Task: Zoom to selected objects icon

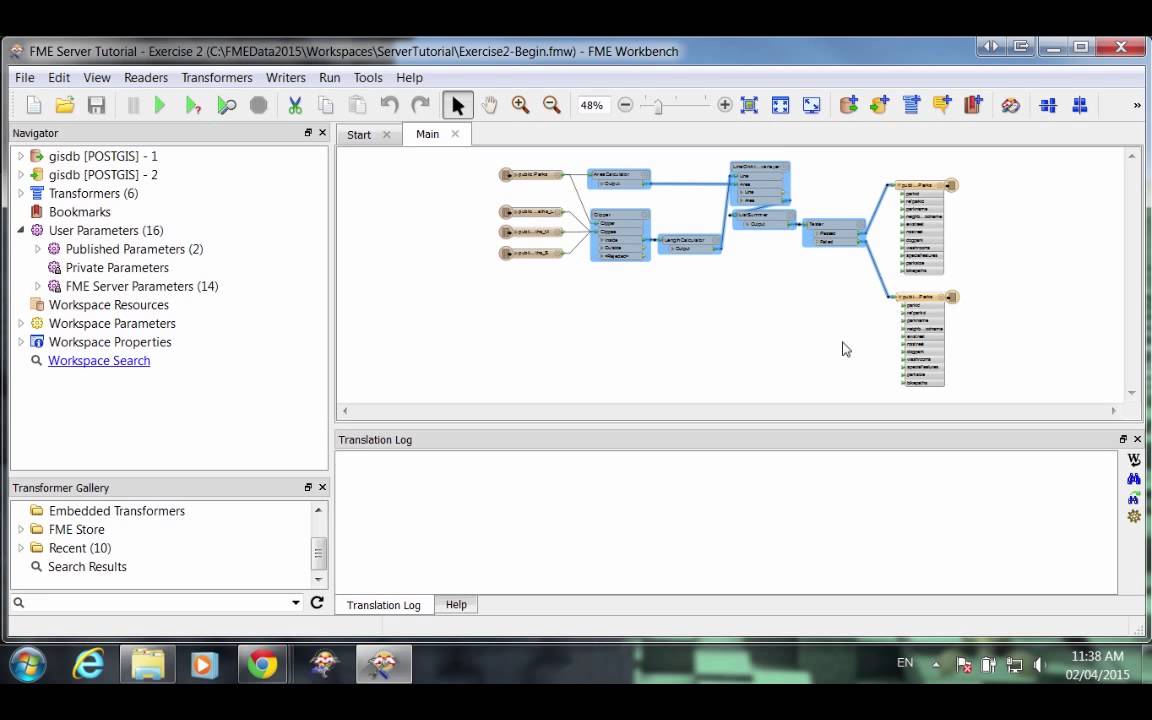Action: click(x=749, y=105)
